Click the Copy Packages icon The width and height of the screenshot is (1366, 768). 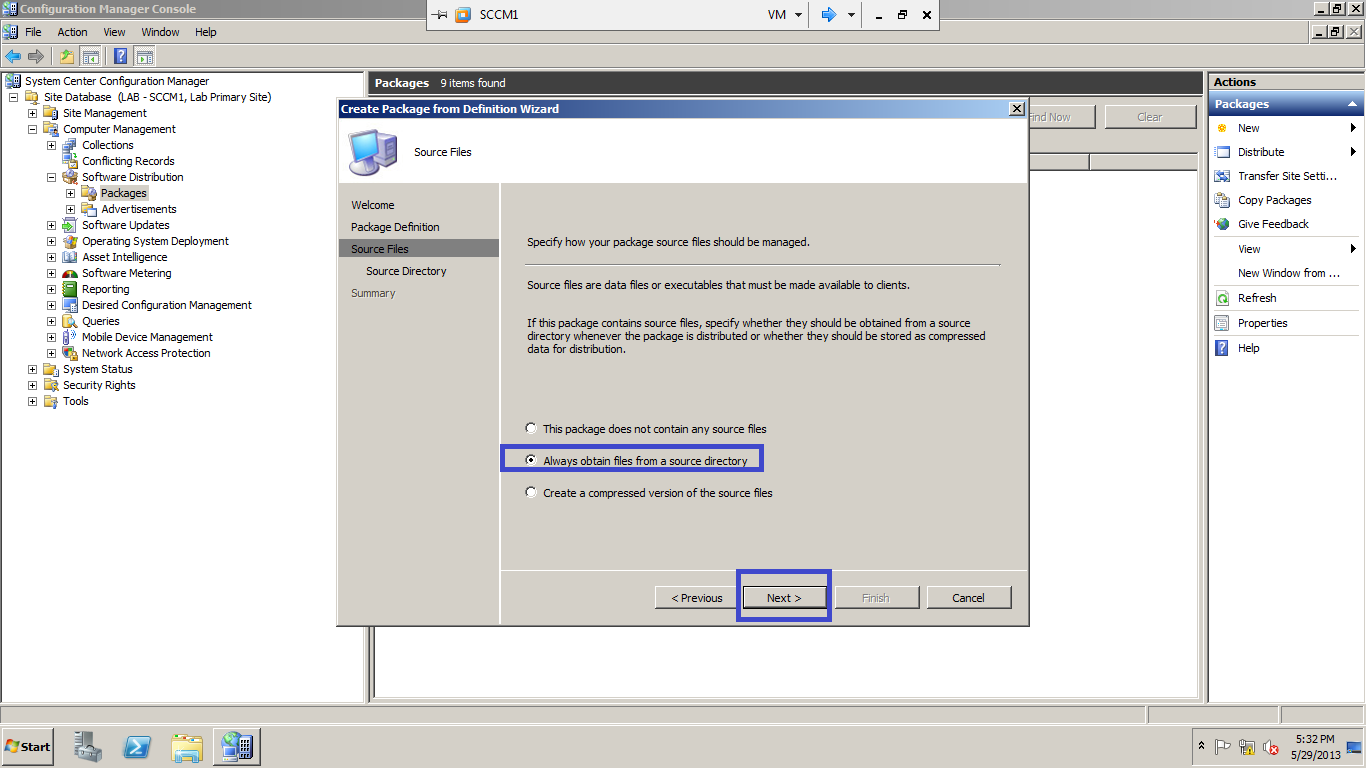(1222, 200)
